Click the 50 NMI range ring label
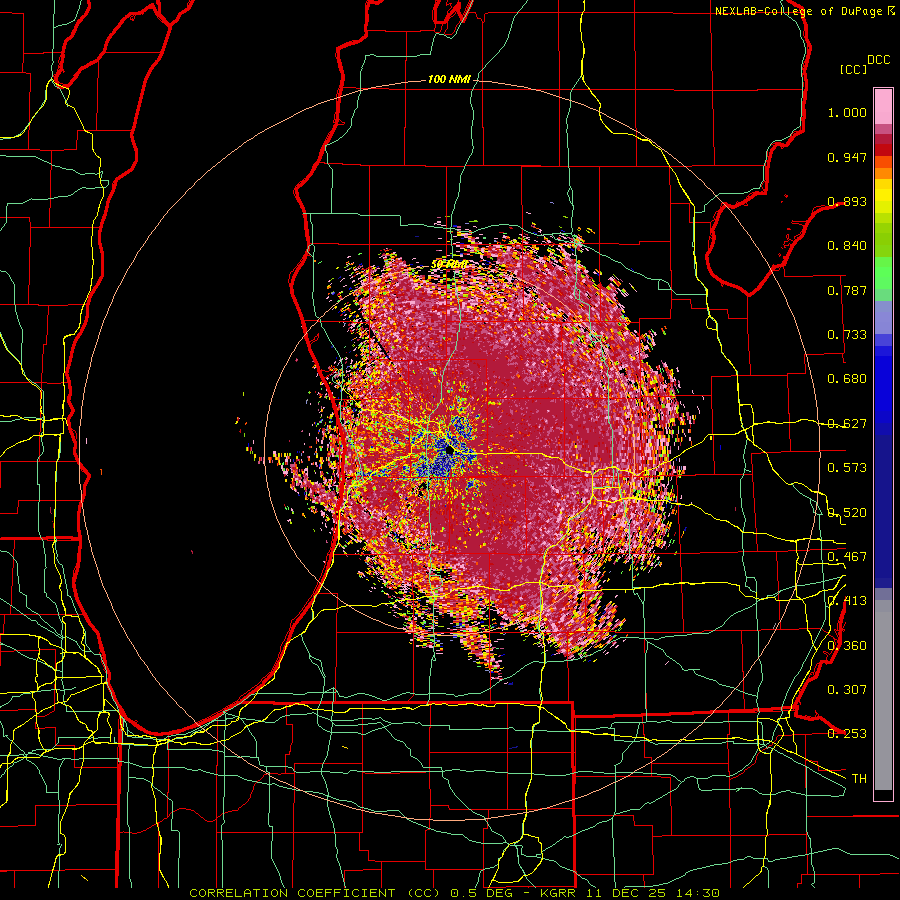The image size is (900, 900). point(449,264)
